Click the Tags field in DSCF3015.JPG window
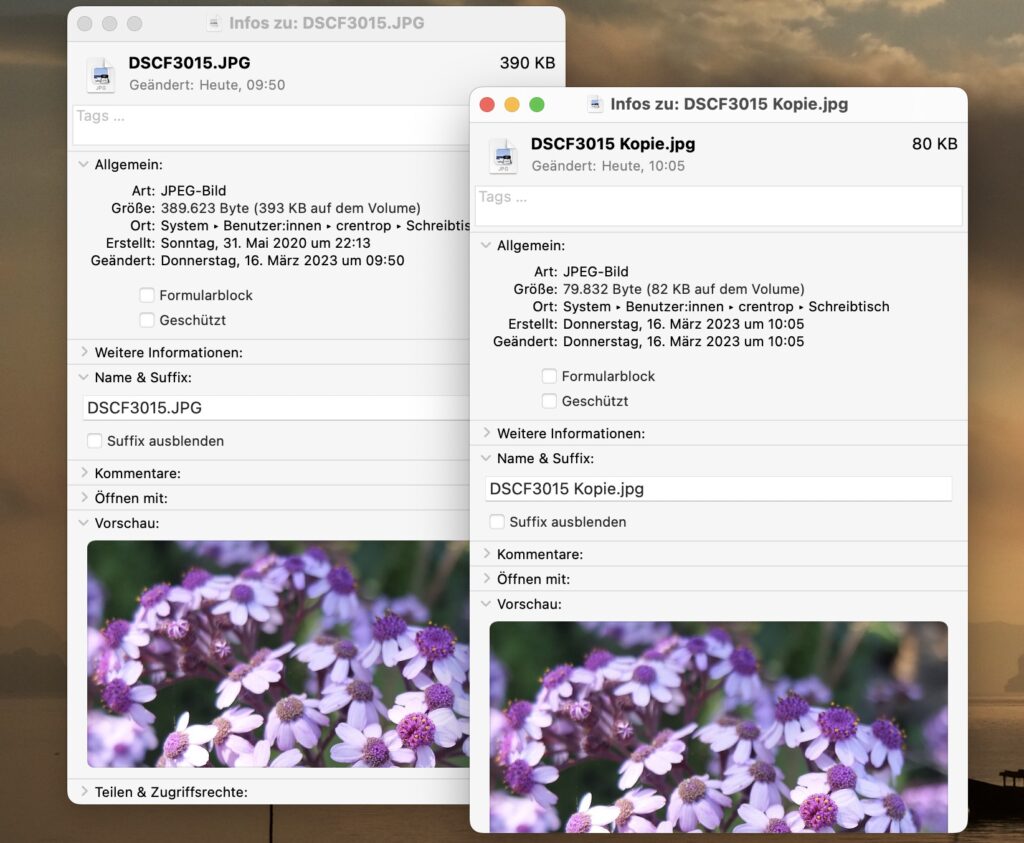The width and height of the screenshot is (1024, 843). tap(271, 125)
